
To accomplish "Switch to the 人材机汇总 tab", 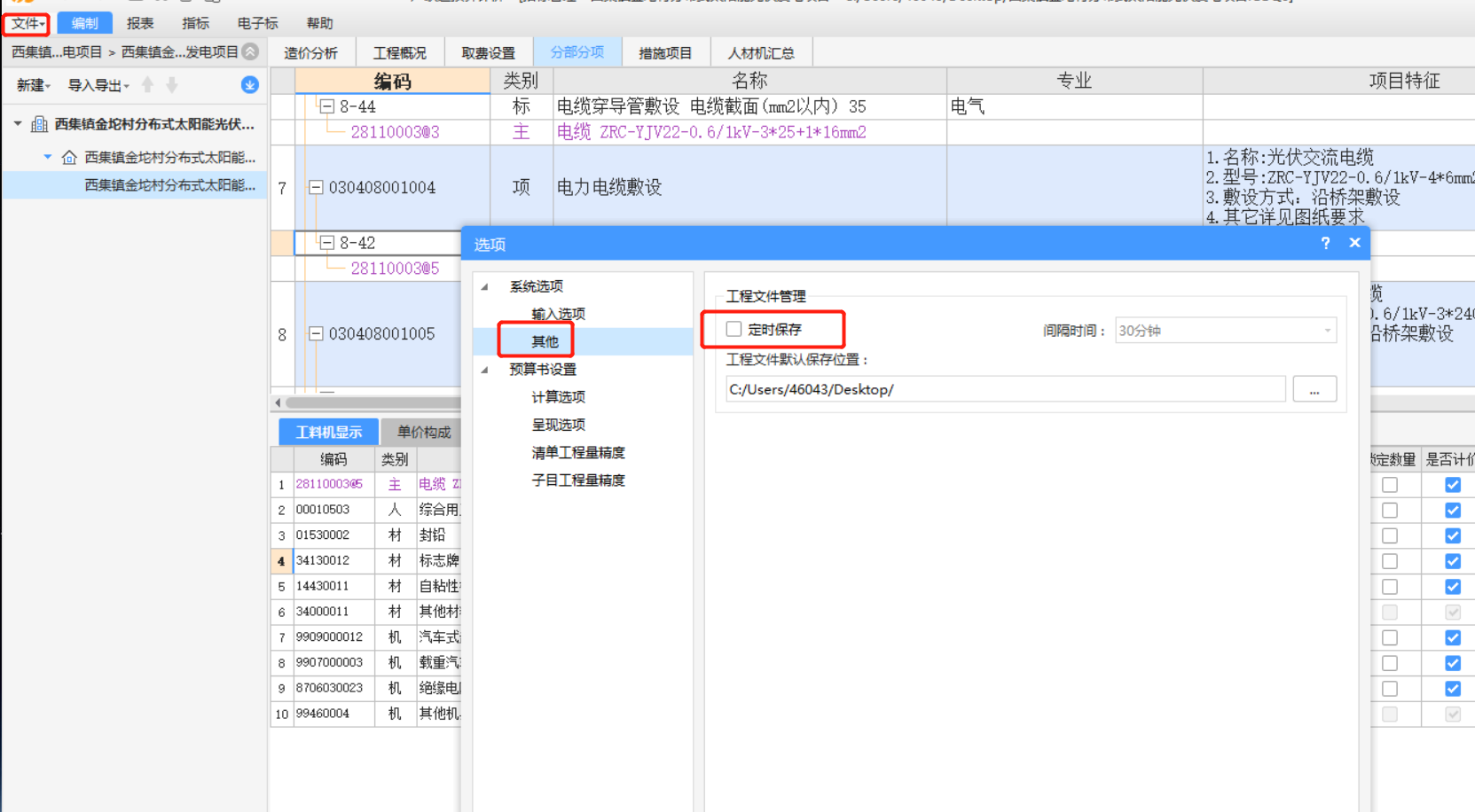I will click(761, 51).
